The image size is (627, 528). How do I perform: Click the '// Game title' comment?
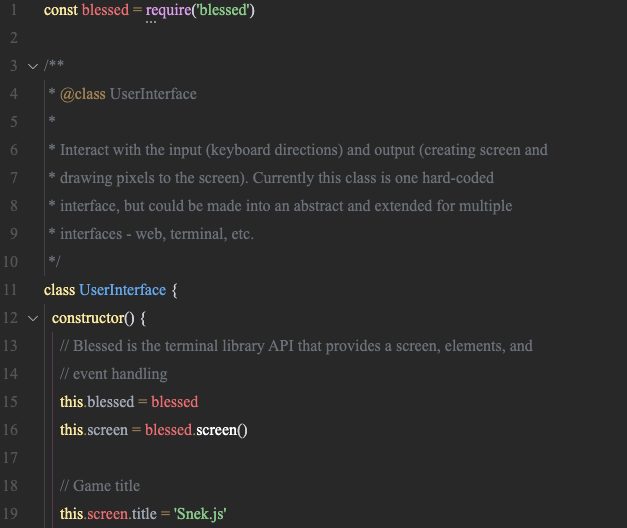click(100, 486)
